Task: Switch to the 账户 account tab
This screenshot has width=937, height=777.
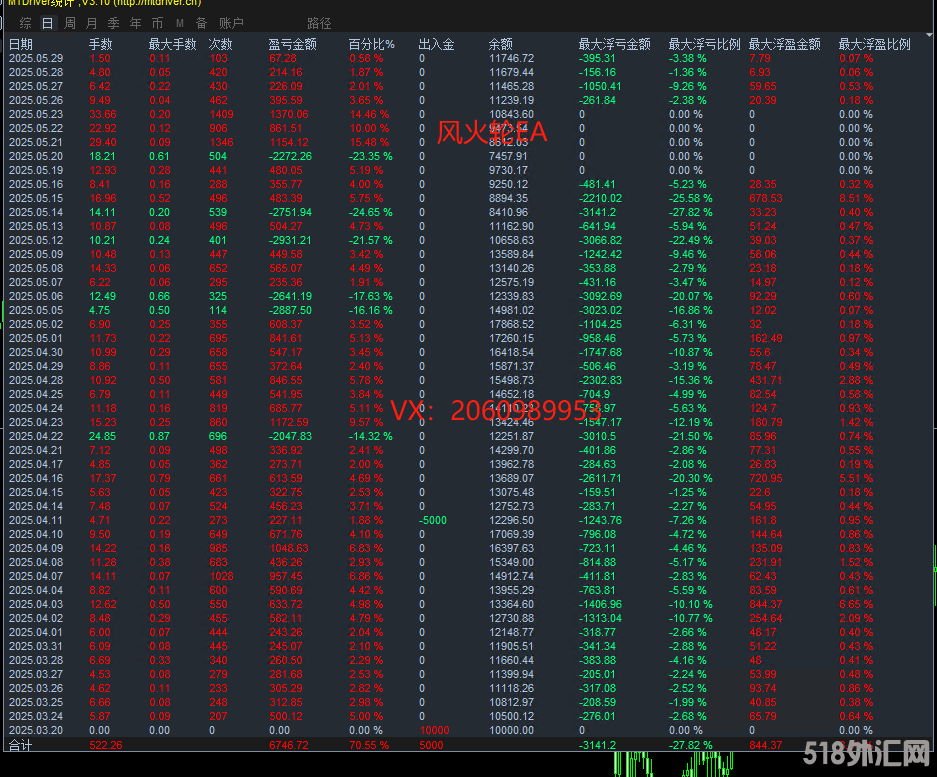Action: tap(231, 22)
